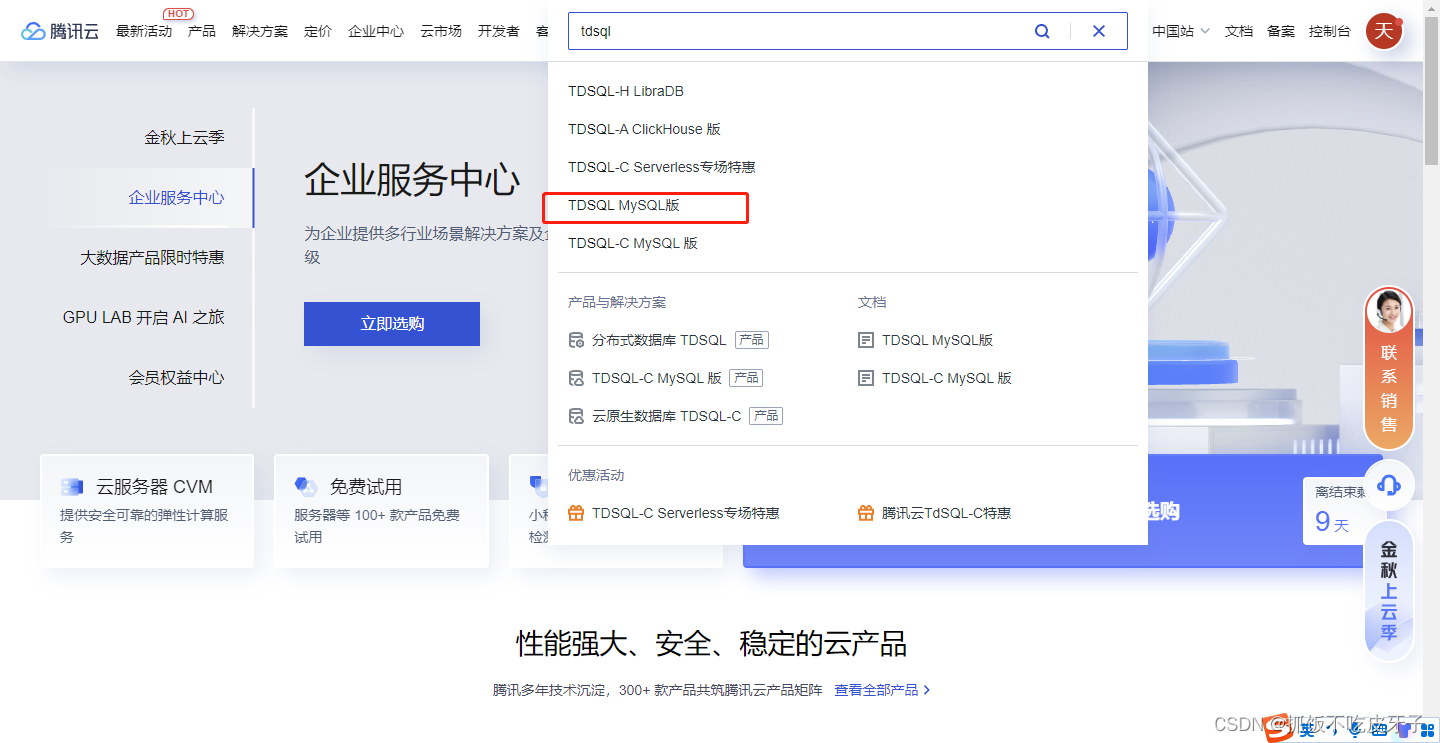Open the 开发者 navigation item
Image resolution: width=1440 pixels, height=743 pixels.
pyautogui.click(x=499, y=31)
